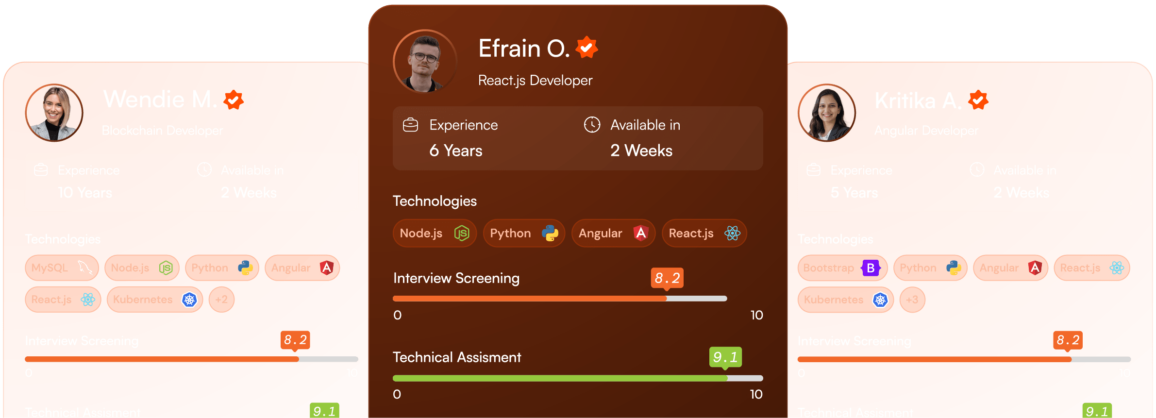Select the Node.js chip on Efrain's card
1156x418 pixels.
pyautogui.click(x=435, y=233)
